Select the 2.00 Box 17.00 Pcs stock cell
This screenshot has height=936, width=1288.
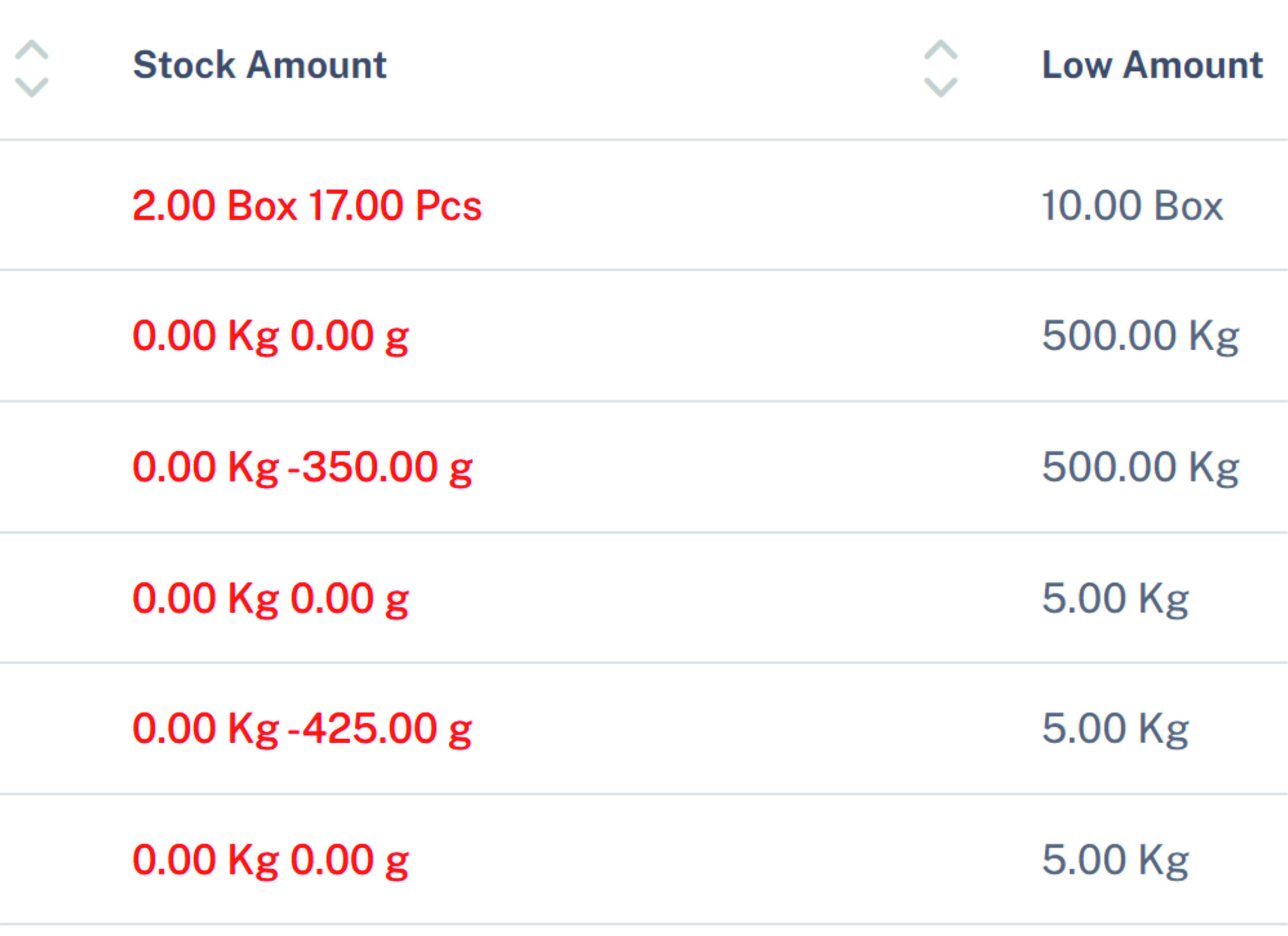307,205
